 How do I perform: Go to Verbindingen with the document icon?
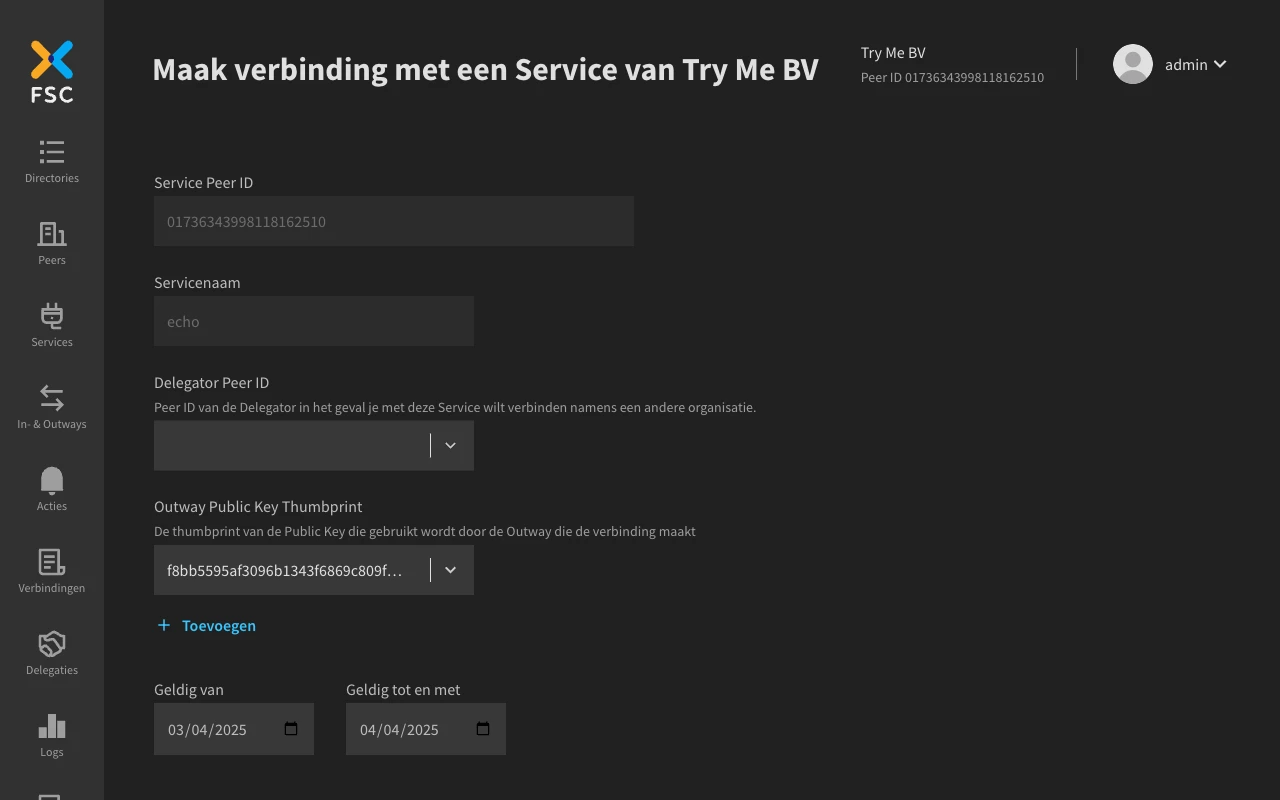coord(51,562)
